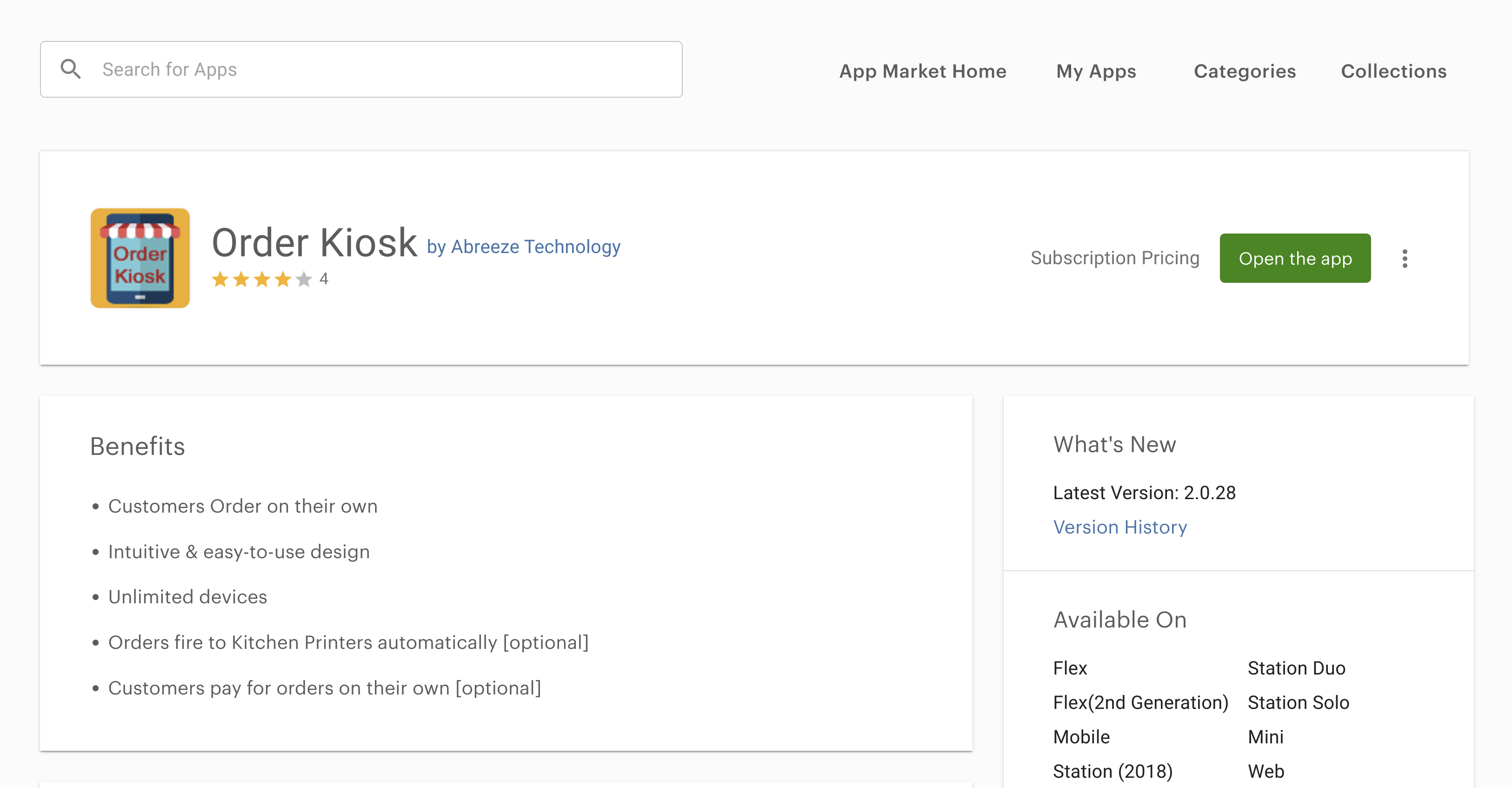This screenshot has width=1512, height=788.
Task: Click the Mini device entry
Action: [1266, 737]
